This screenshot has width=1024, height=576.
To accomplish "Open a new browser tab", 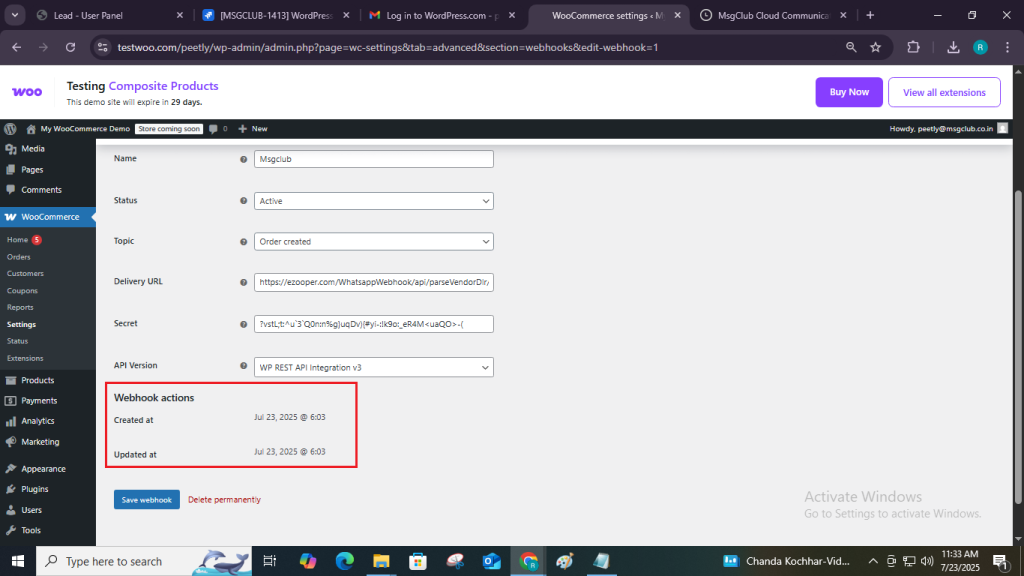I will tap(870, 15).
